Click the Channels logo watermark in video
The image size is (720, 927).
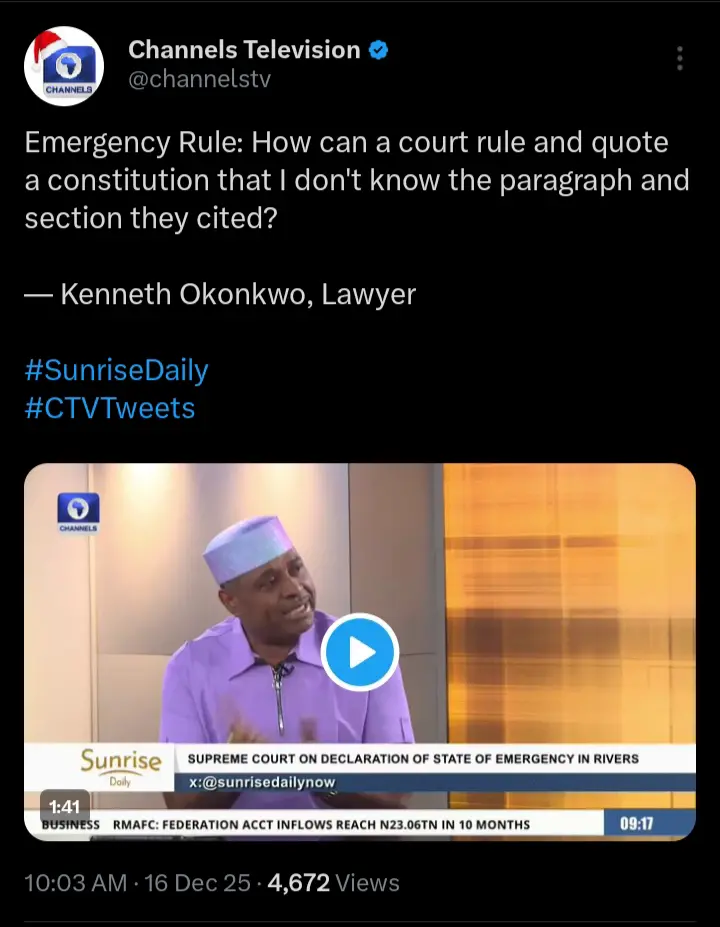(78, 512)
